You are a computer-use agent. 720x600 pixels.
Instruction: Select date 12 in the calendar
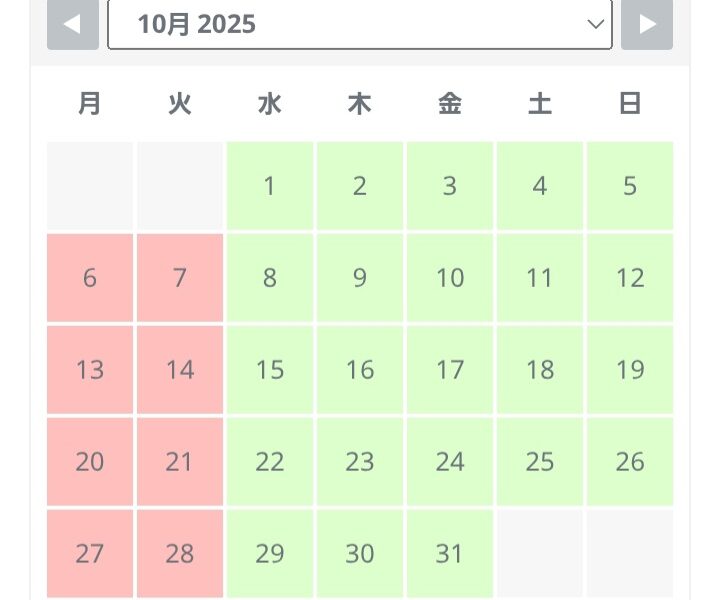tap(630, 278)
